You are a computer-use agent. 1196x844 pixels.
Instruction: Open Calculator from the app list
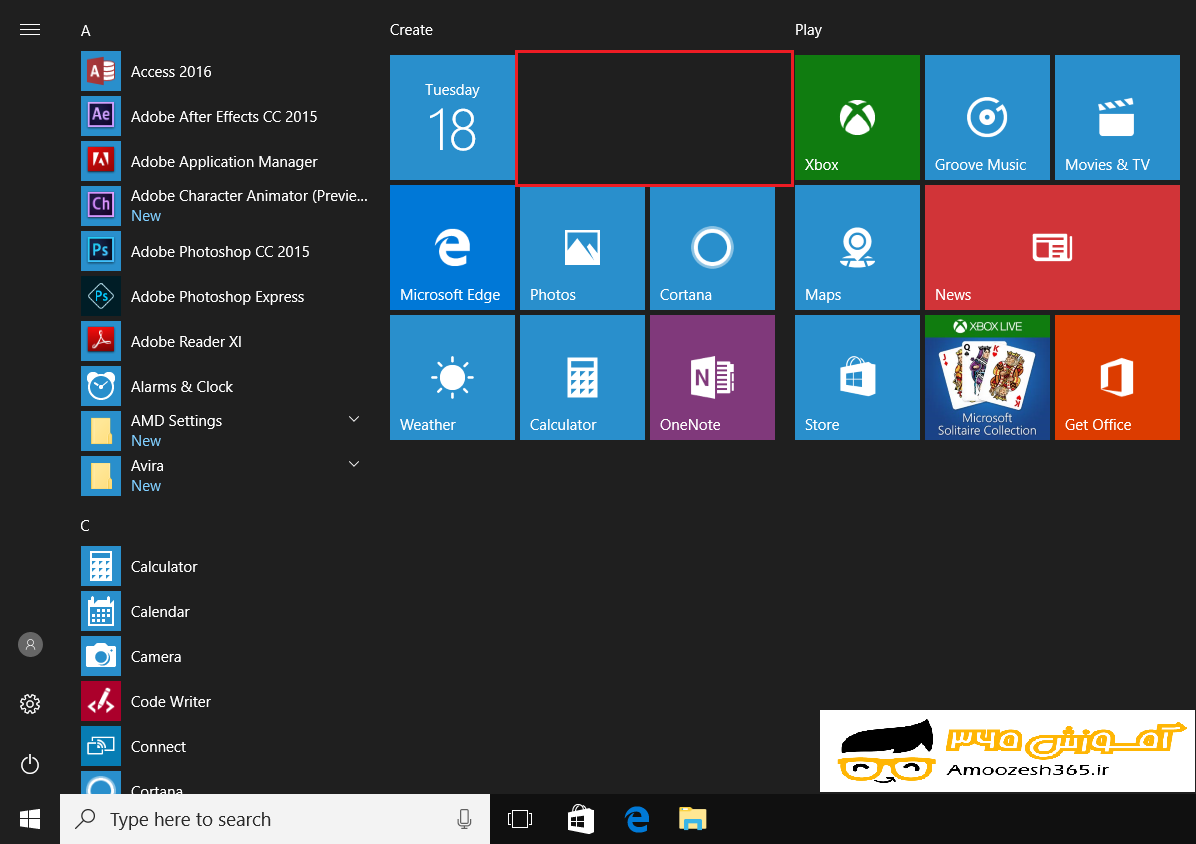click(x=223, y=566)
